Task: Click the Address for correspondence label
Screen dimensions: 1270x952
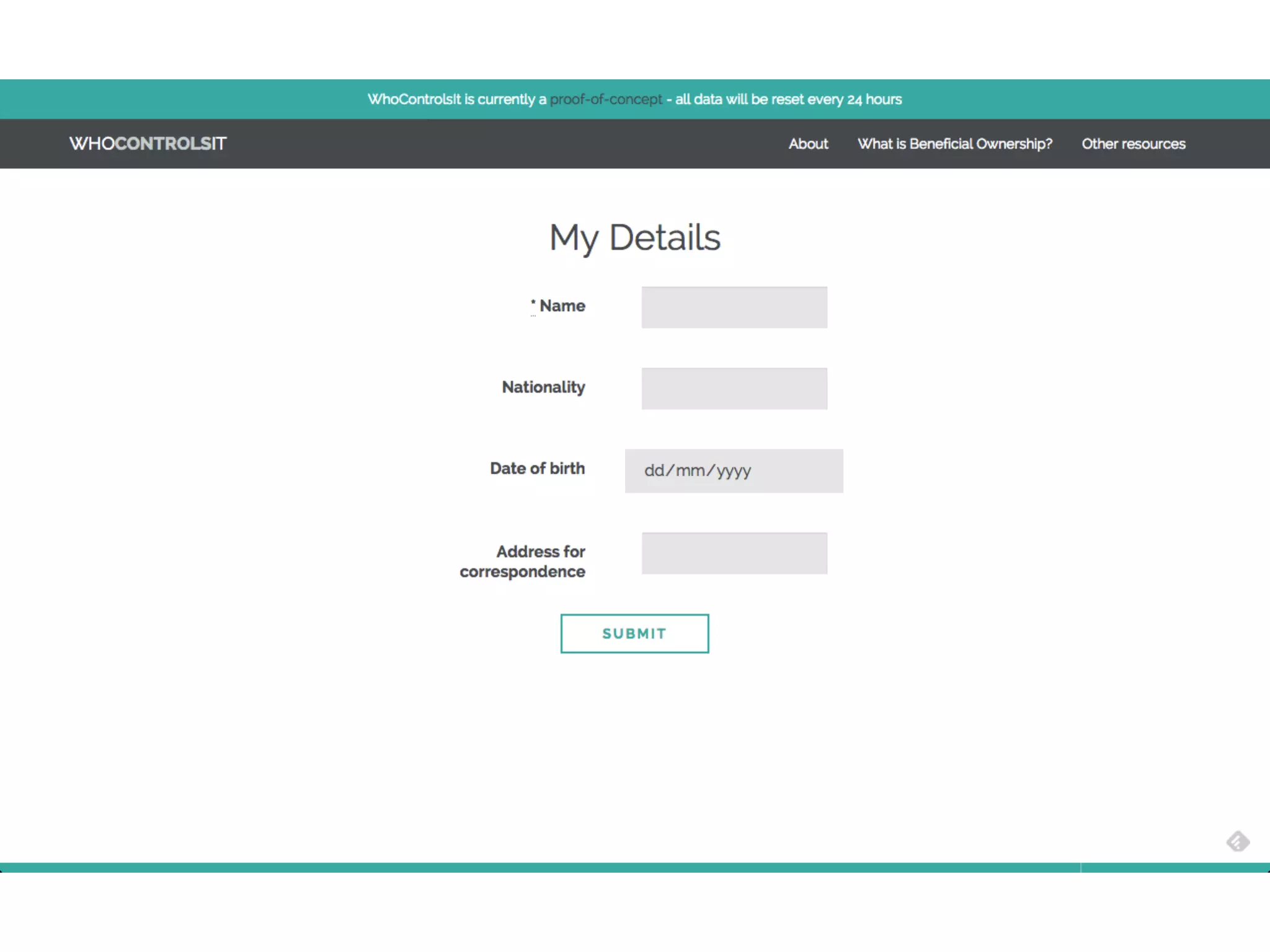Action: click(523, 562)
